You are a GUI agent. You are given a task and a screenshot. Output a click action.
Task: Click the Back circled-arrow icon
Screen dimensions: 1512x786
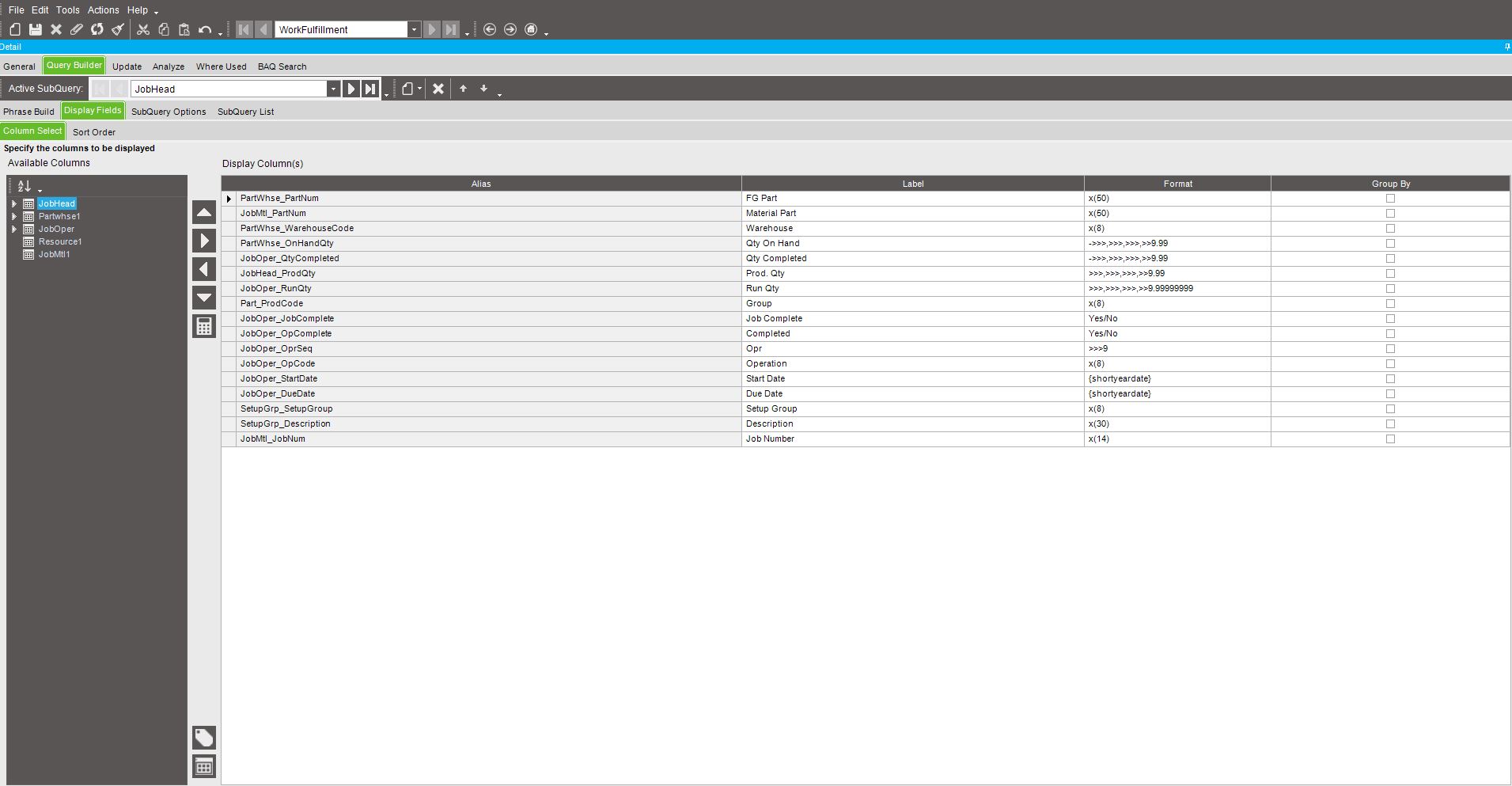tap(490, 29)
